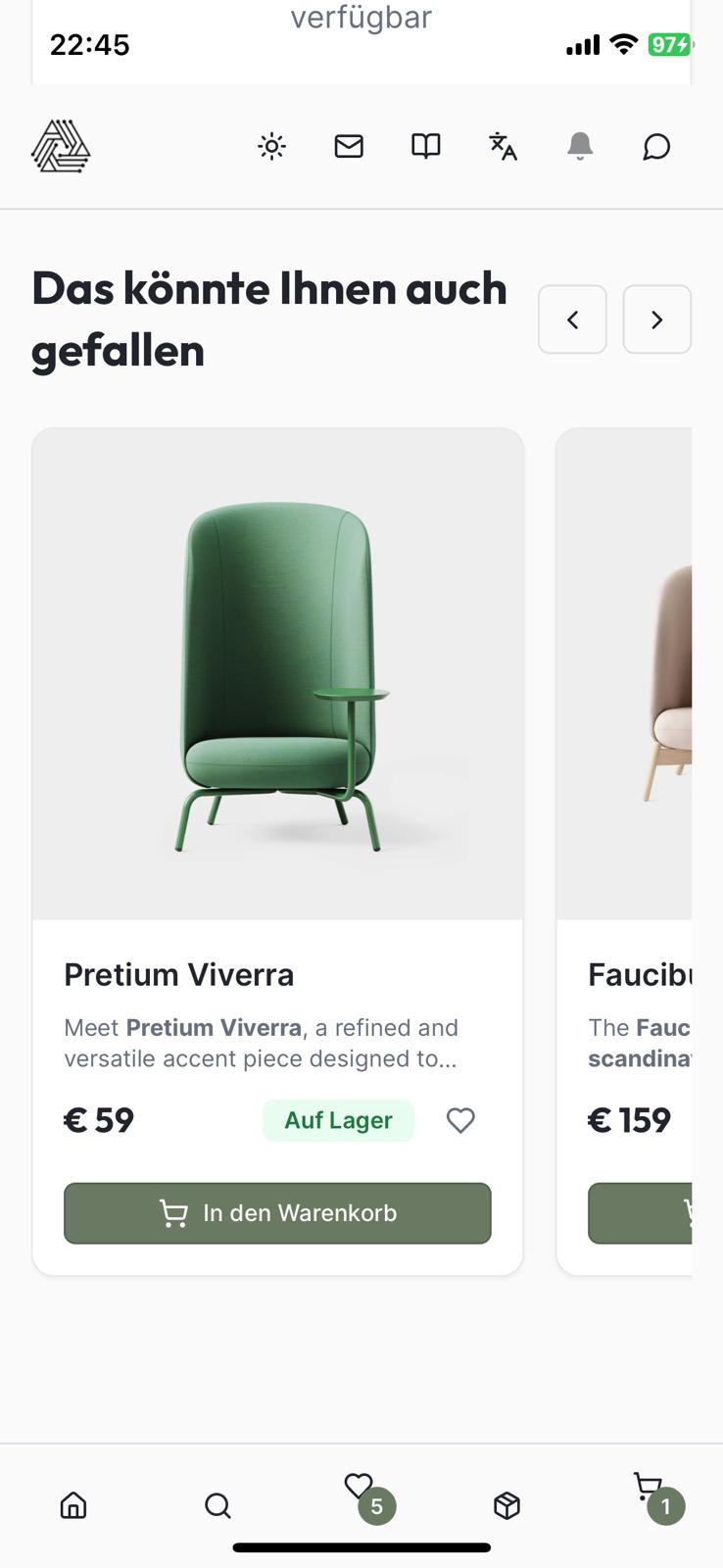Open the Search tab
This screenshot has width=723, height=1568.
217,1505
